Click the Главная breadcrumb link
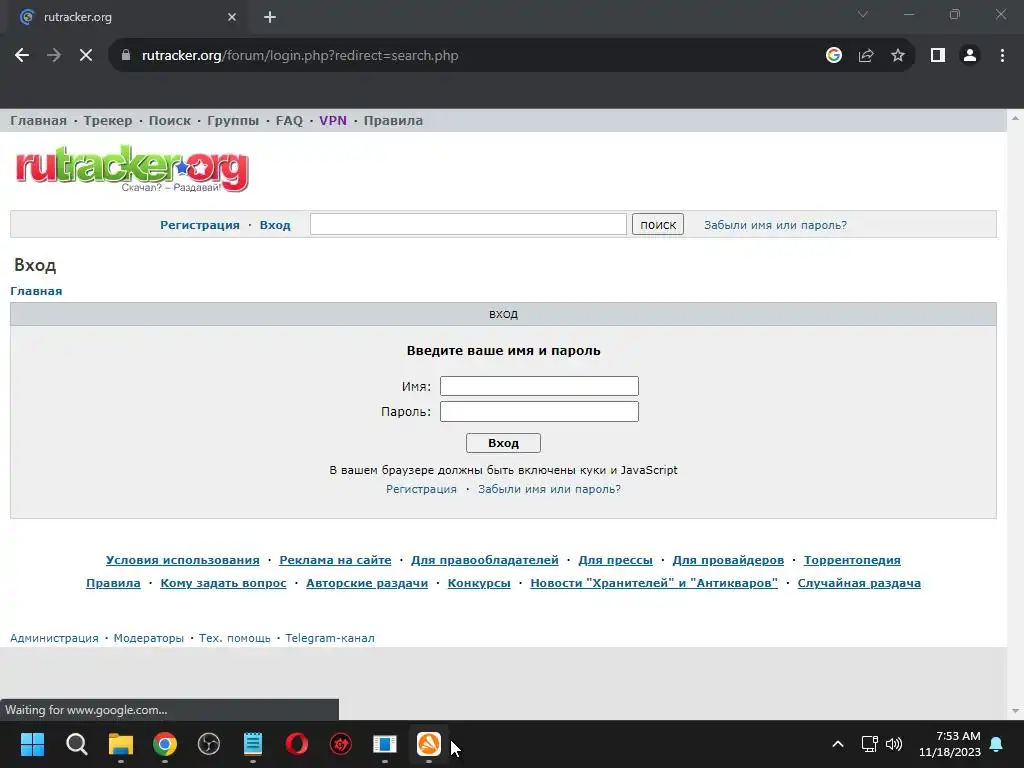The image size is (1024, 768). pyautogui.click(x=36, y=291)
